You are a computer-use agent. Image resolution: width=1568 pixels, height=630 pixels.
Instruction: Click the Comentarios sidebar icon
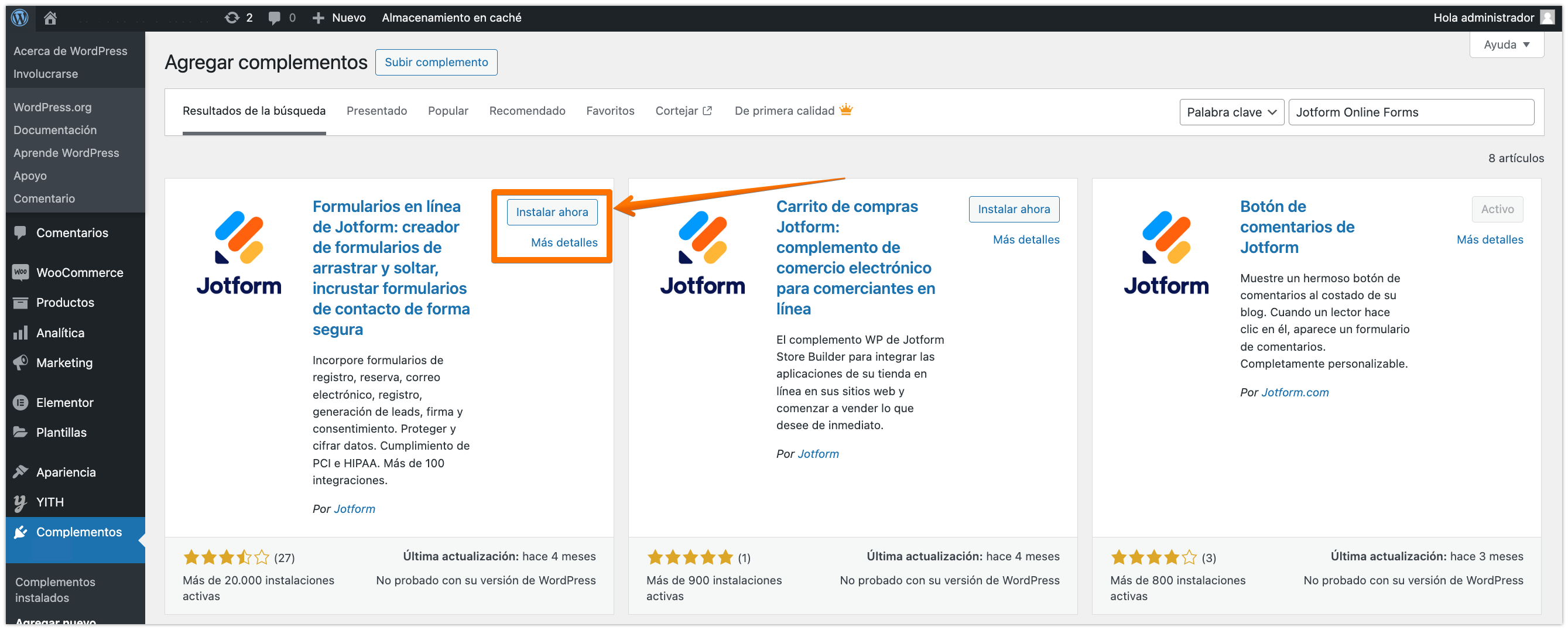(20, 232)
